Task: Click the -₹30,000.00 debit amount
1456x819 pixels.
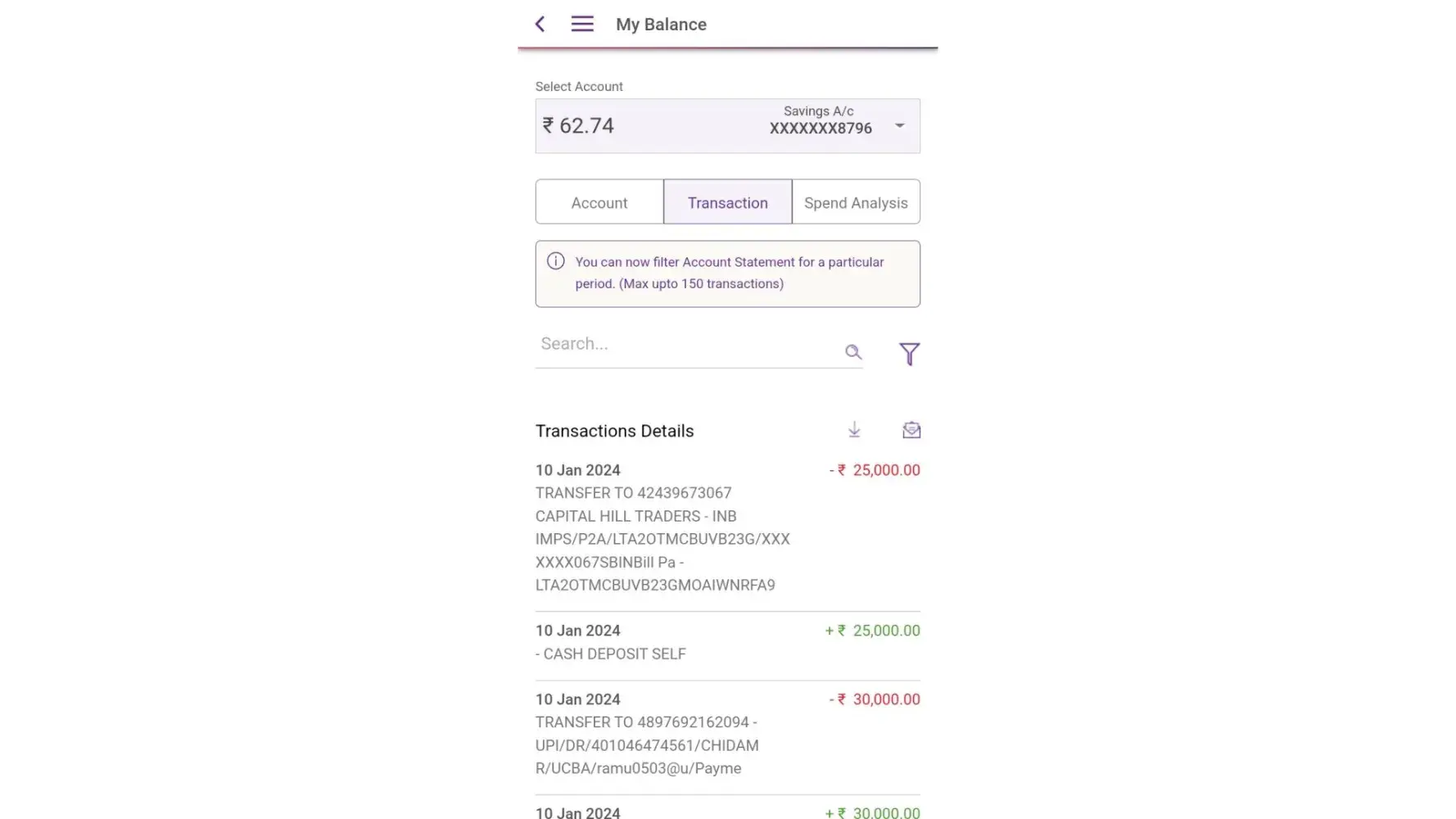Action: [875, 699]
